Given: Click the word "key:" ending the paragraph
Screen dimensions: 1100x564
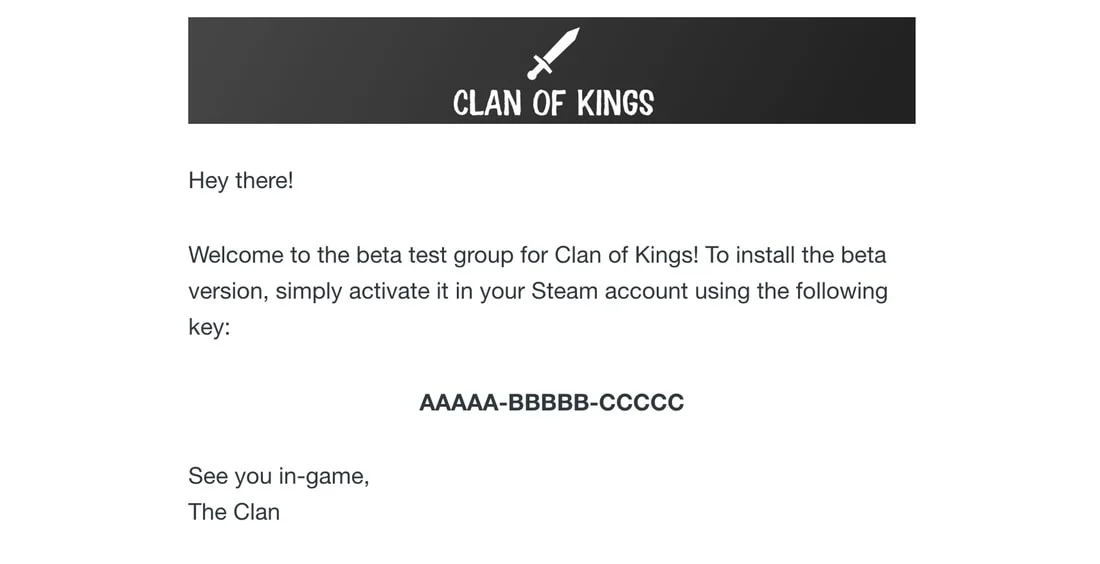Looking at the screenshot, I should coord(209,328).
